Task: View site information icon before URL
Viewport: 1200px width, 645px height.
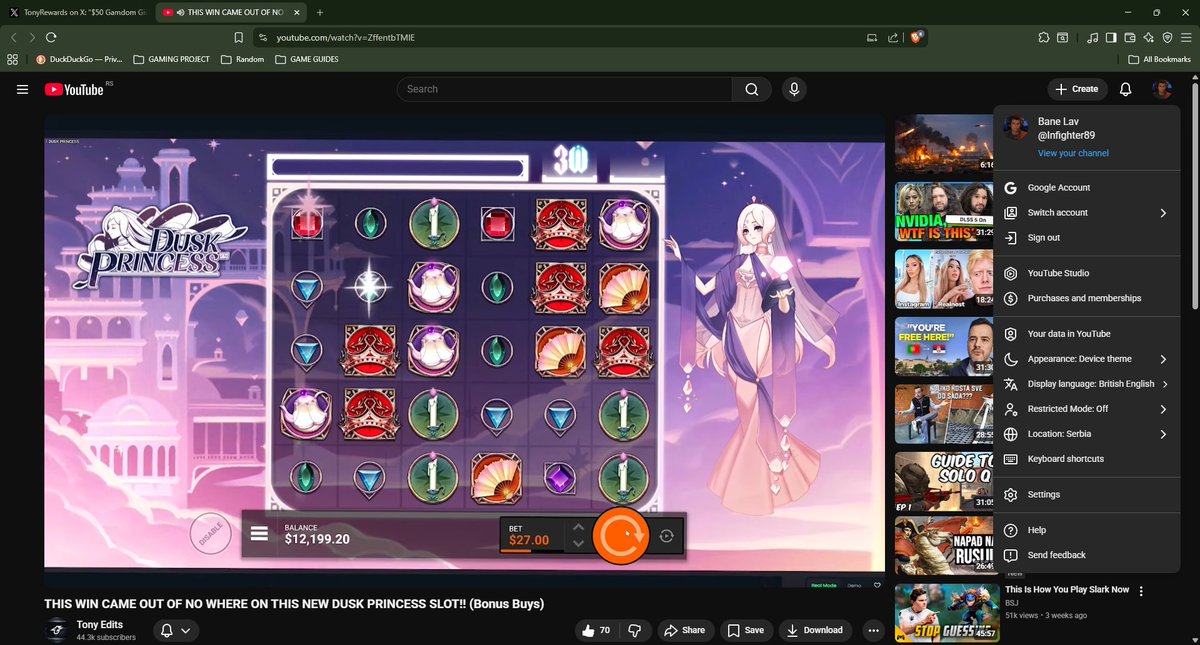Action: 263,37
